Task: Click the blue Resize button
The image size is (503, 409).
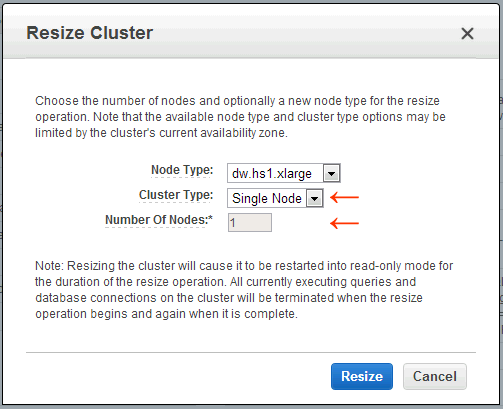Action: point(362,376)
